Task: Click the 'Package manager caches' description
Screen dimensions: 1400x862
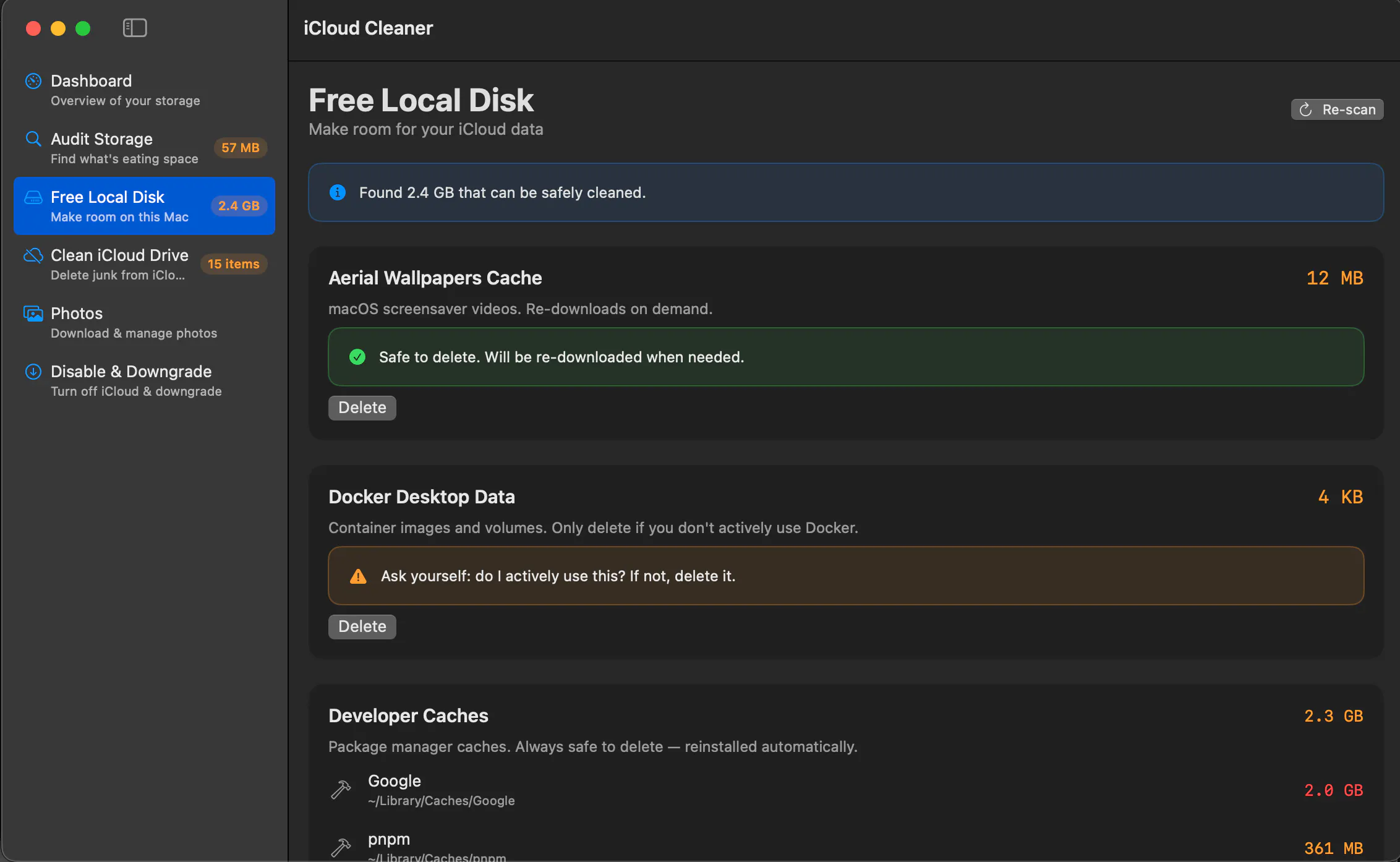Action: pos(593,747)
